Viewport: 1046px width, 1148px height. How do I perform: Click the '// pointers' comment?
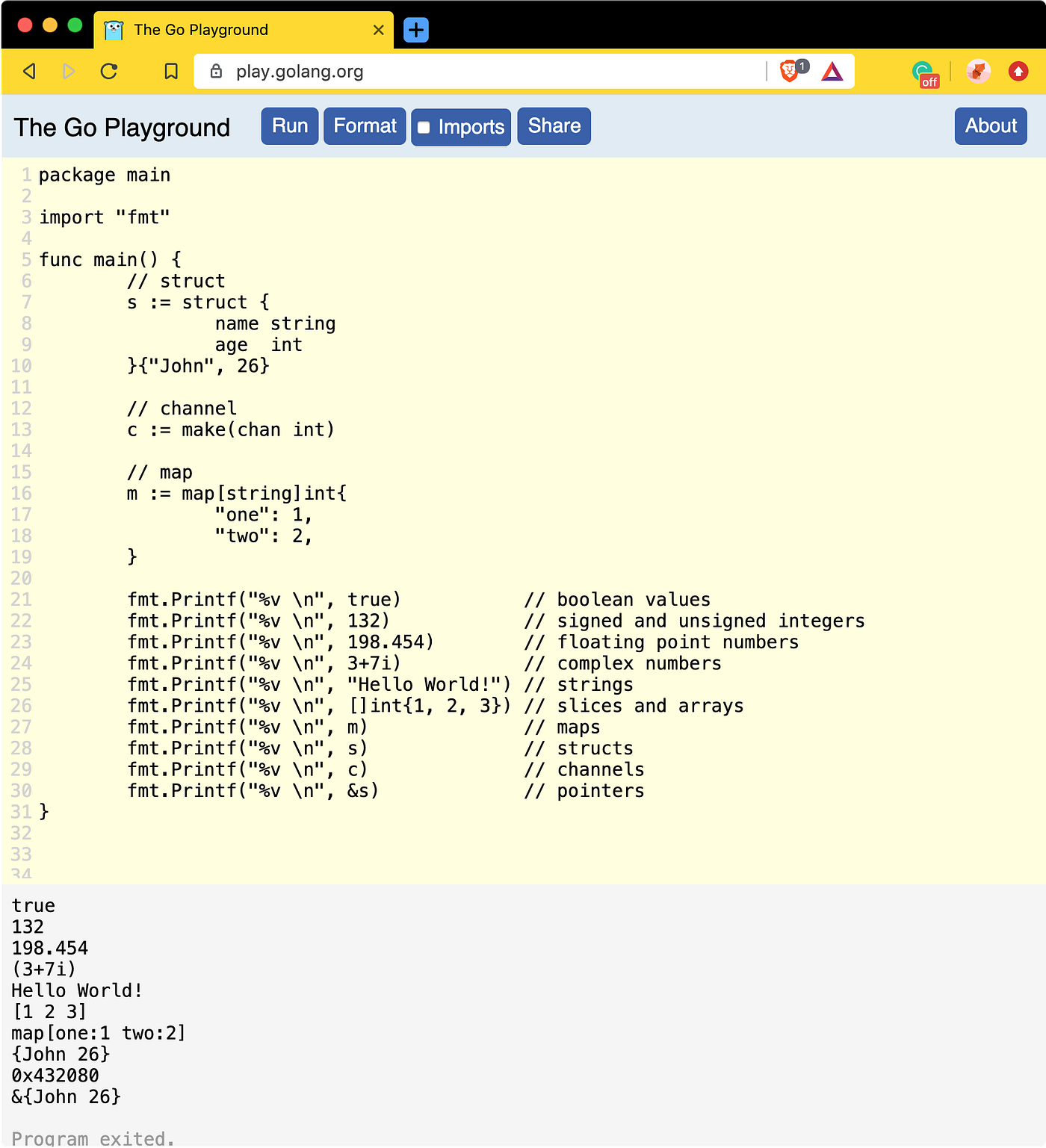pos(584,791)
